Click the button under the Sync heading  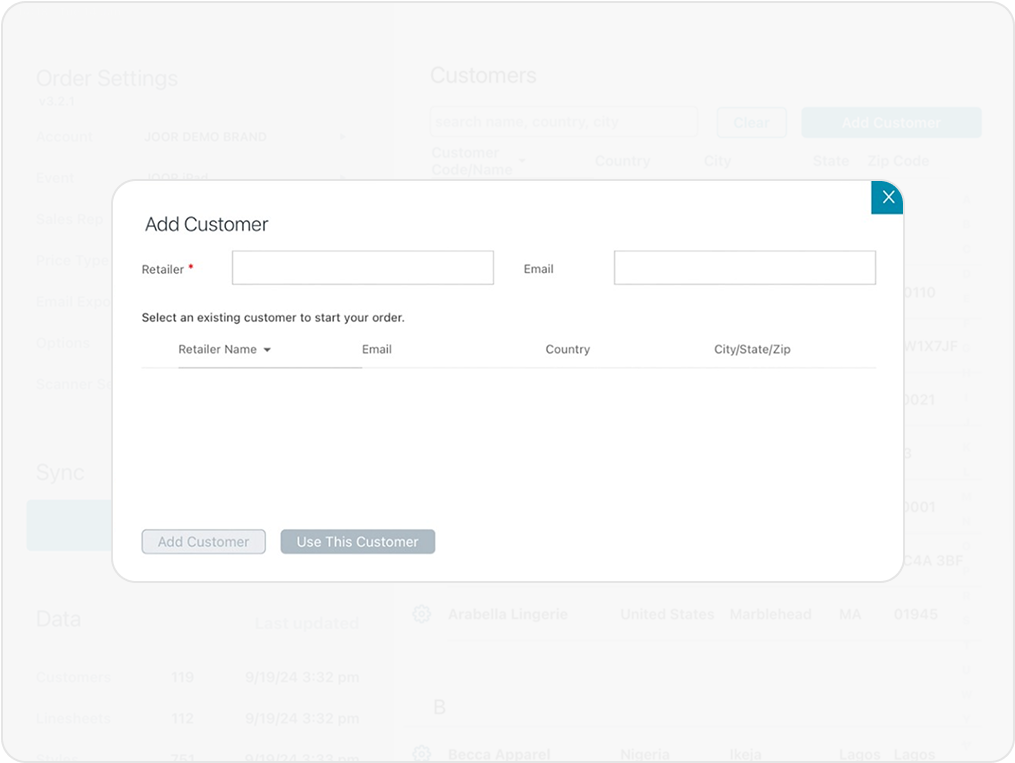tap(69, 525)
